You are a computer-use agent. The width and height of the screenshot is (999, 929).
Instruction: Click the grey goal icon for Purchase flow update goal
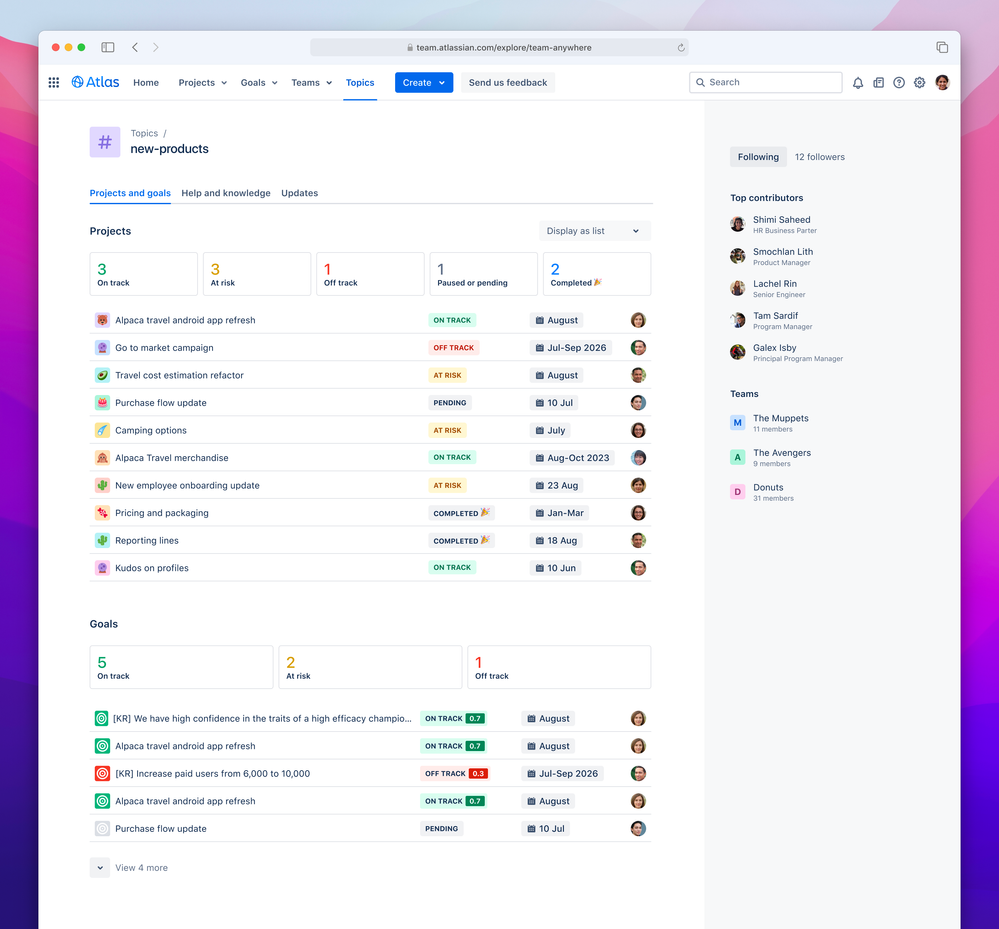click(102, 828)
